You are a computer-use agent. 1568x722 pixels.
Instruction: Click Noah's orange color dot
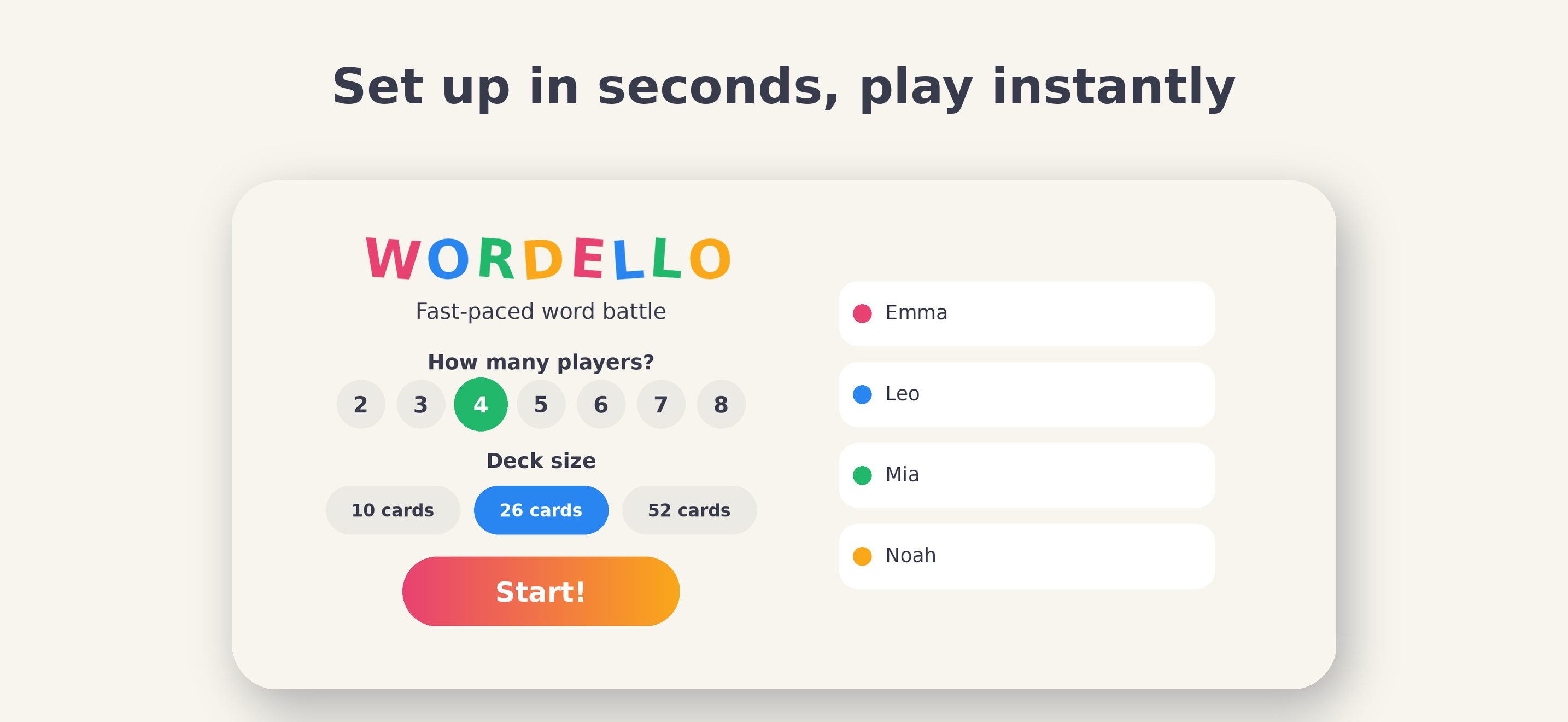coord(862,556)
